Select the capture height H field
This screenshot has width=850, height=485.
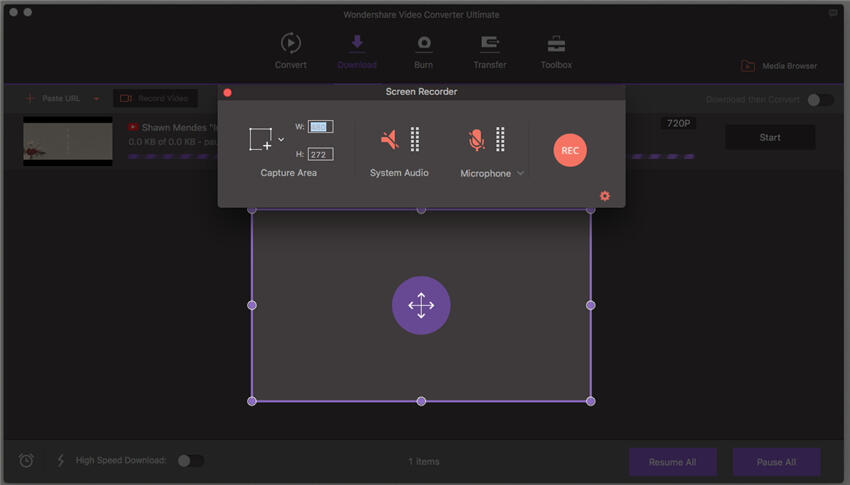point(320,154)
